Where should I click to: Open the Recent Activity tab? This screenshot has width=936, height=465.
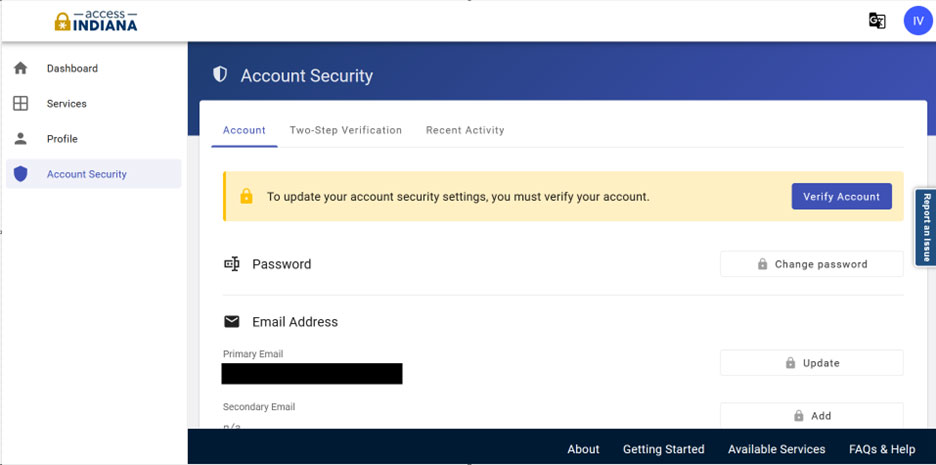coord(465,130)
